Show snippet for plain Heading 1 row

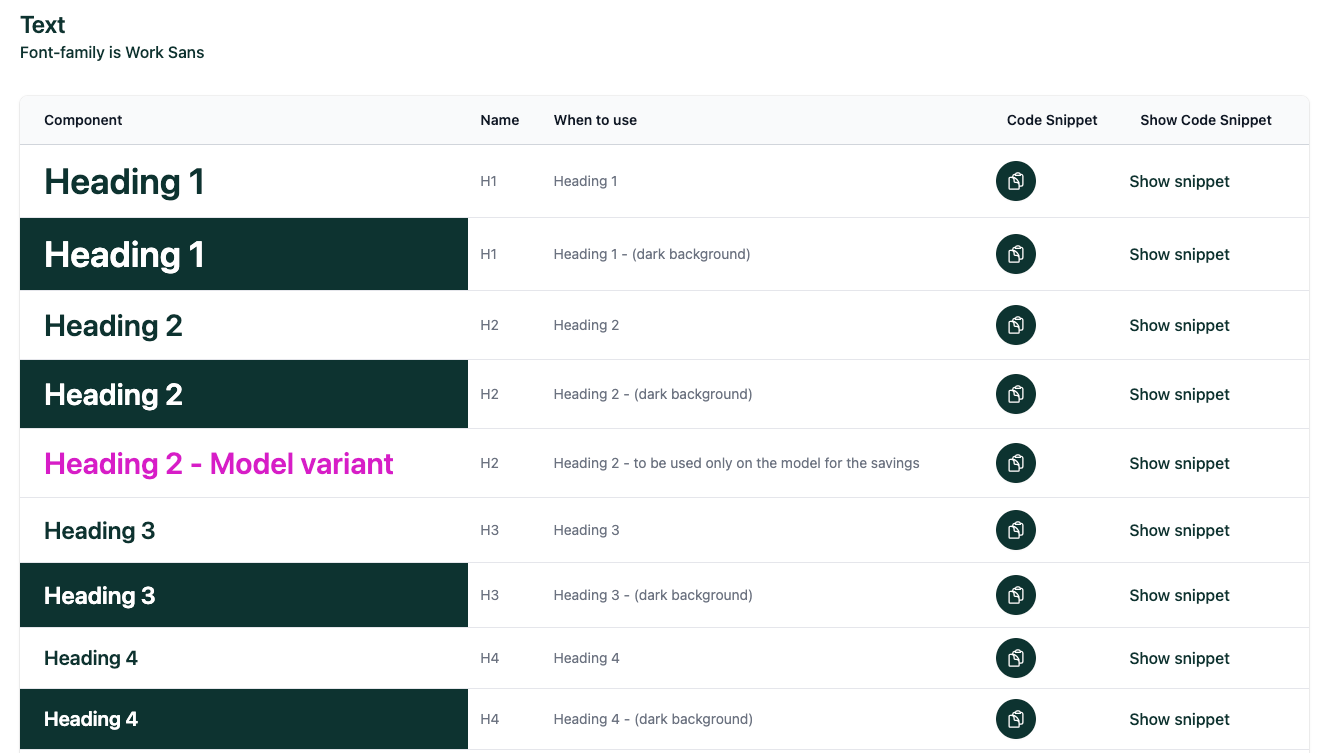pos(1179,181)
